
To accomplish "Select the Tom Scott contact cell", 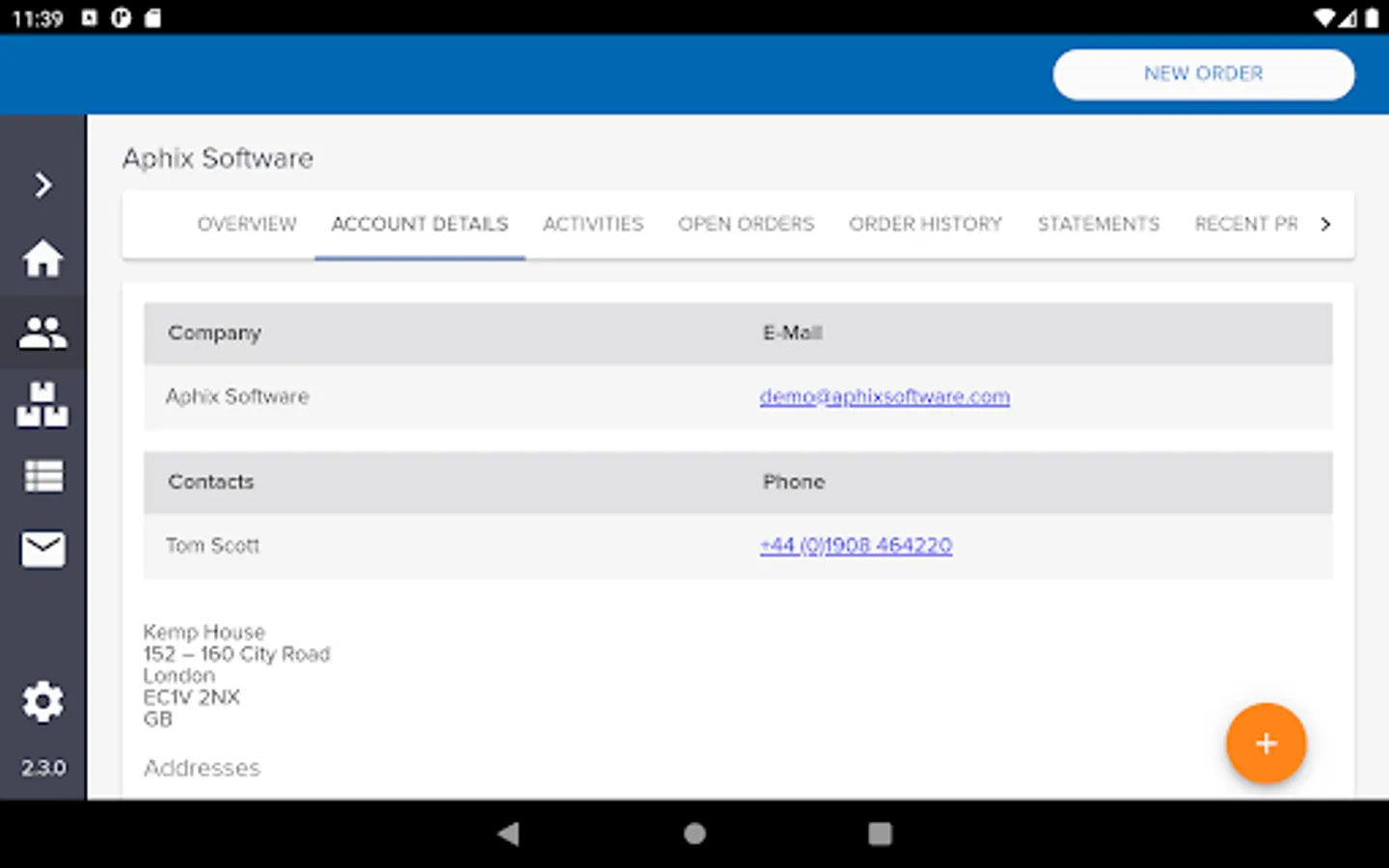I will pos(212,545).
